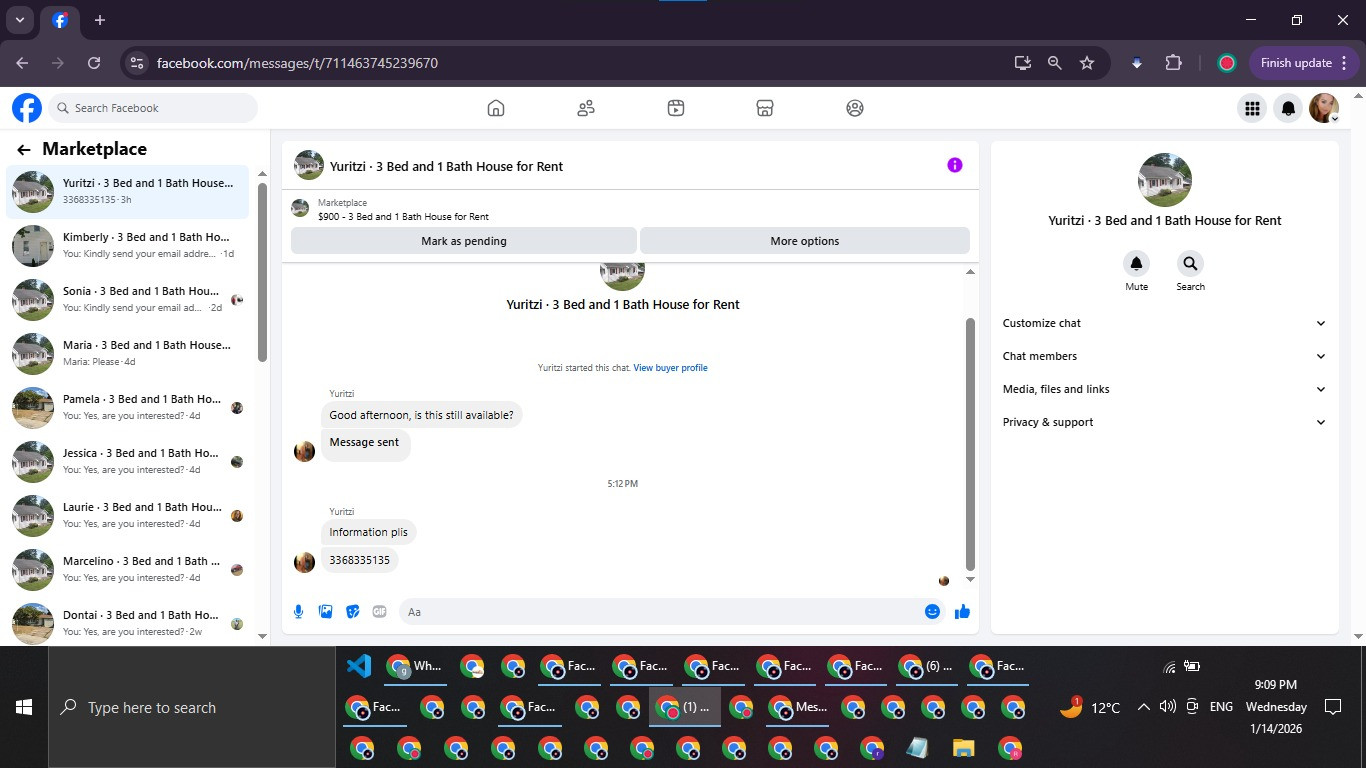Screen dimensions: 1366x768
Task: Click More options button
Action: point(805,241)
